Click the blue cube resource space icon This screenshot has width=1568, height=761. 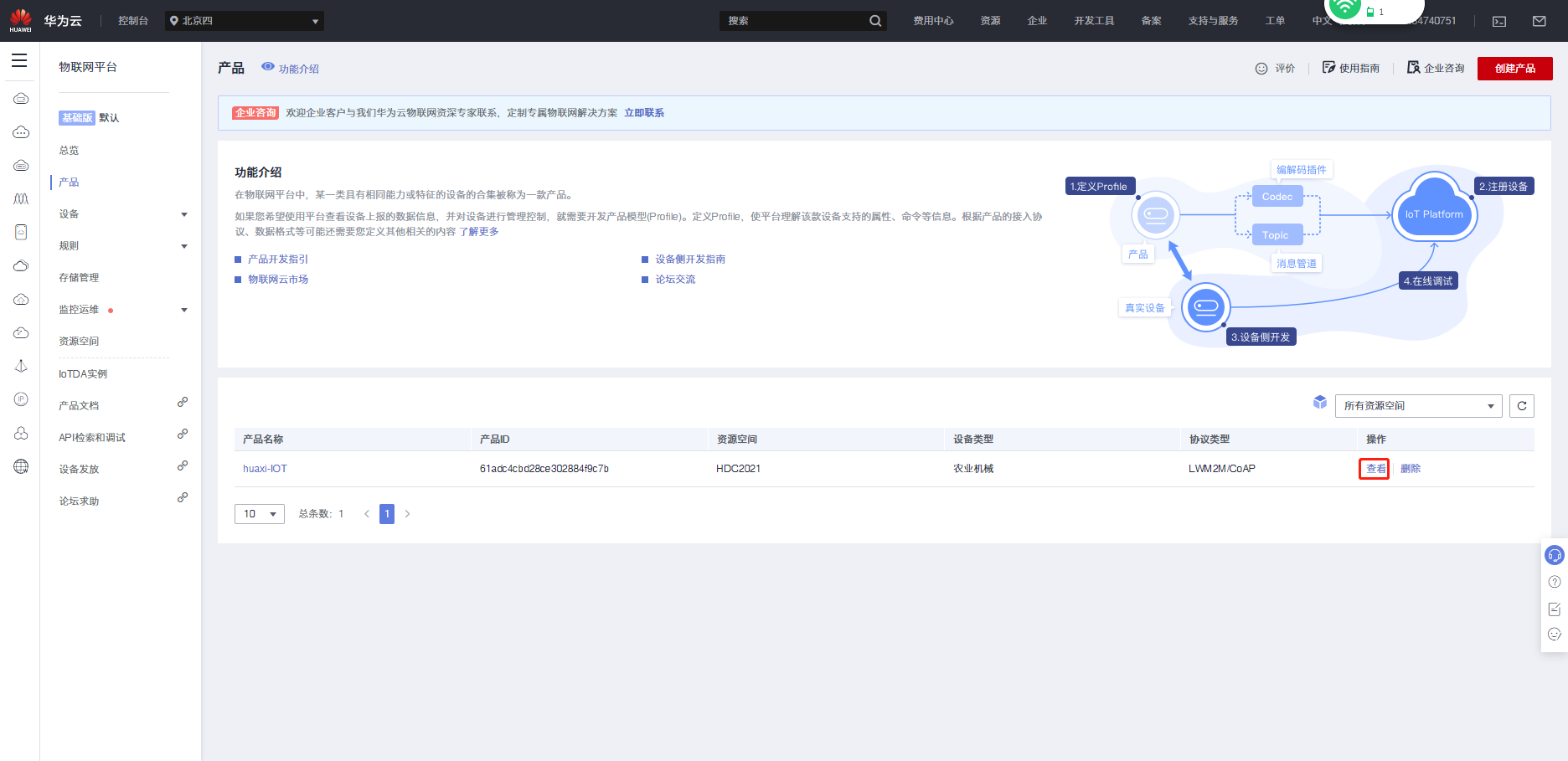pos(1320,403)
